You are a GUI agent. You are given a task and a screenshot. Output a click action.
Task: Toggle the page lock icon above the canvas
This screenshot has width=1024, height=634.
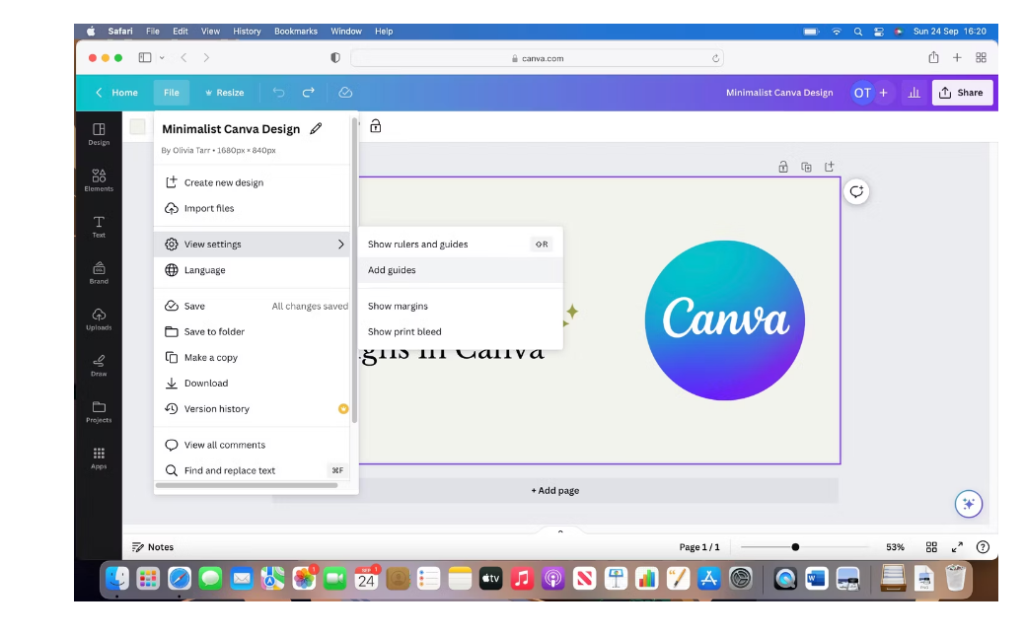(x=783, y=167)
